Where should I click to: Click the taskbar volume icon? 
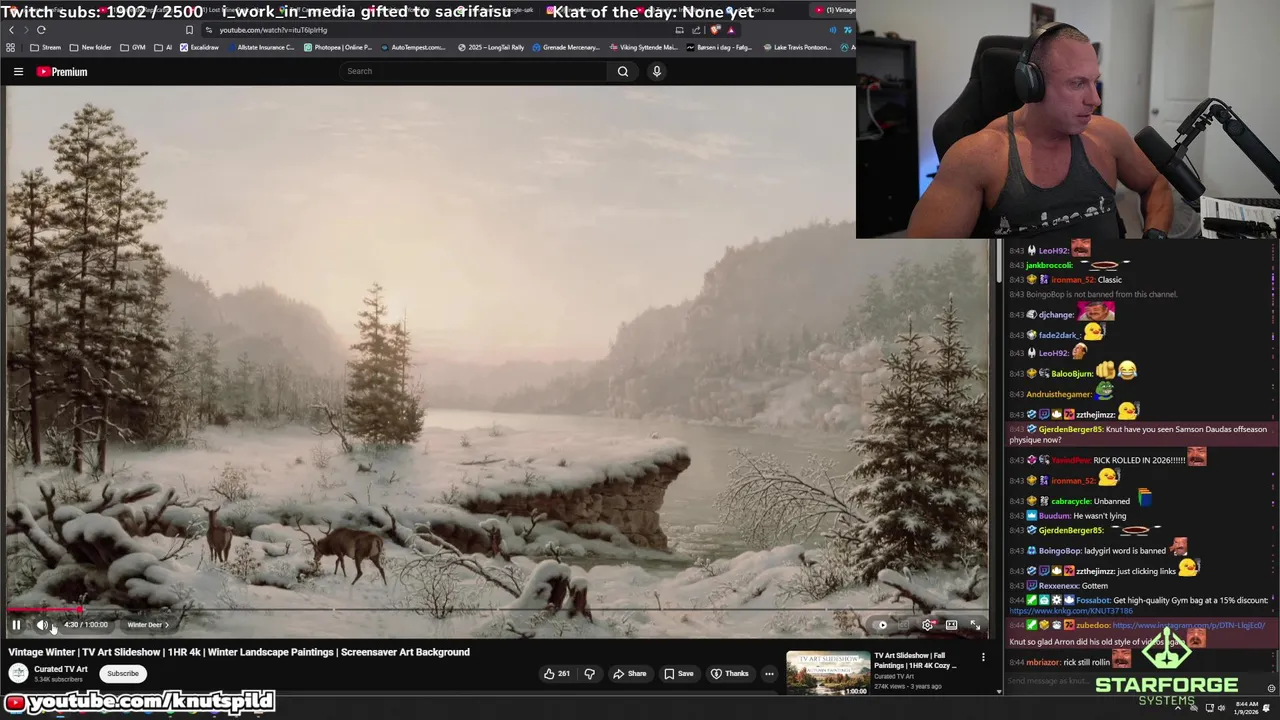(x=1221, y=708)
